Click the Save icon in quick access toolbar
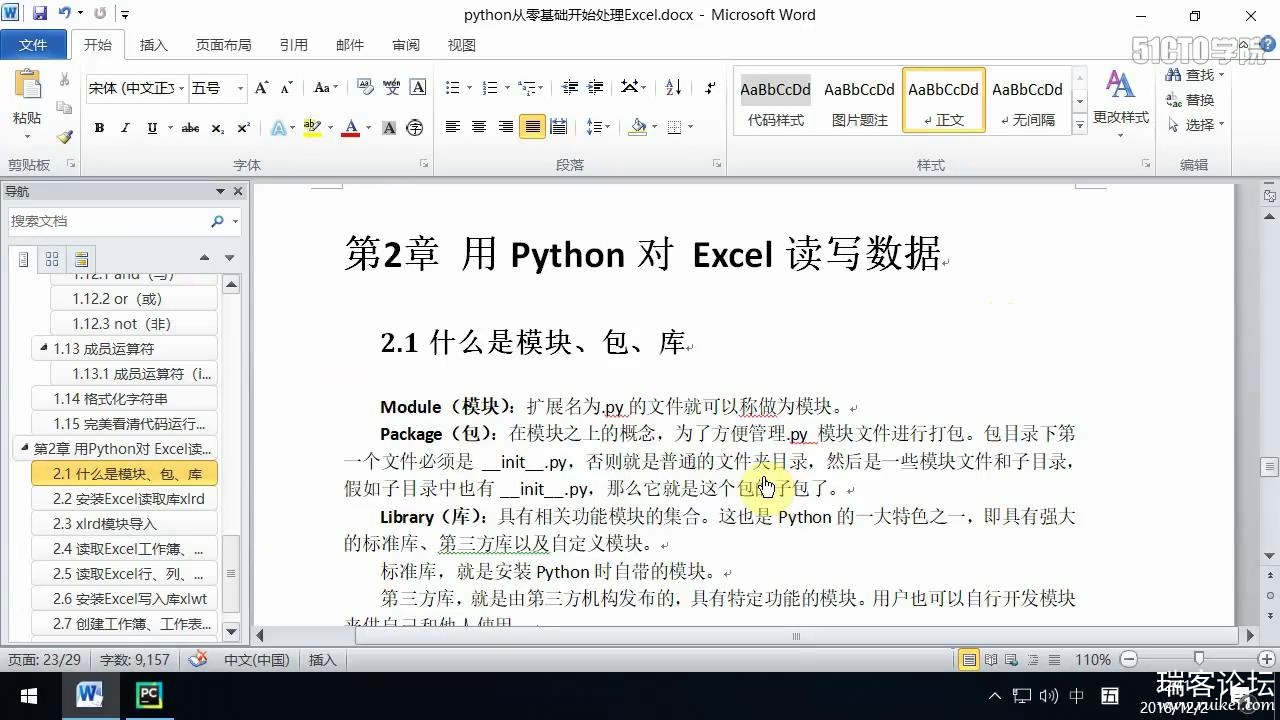The width and height of the screenshot is (1280, 720). point(40,14)
